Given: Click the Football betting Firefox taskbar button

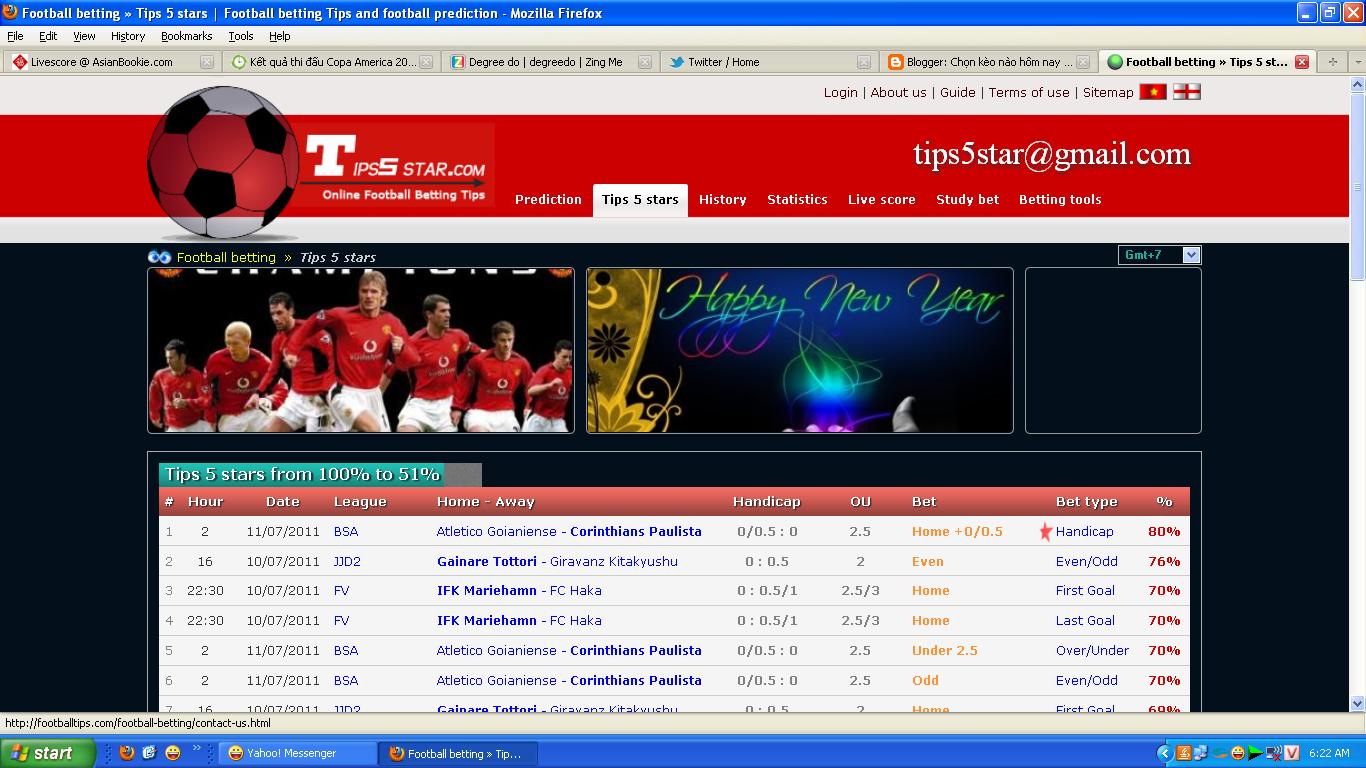Looking at the screenshot, I should [x=459, y=753].
